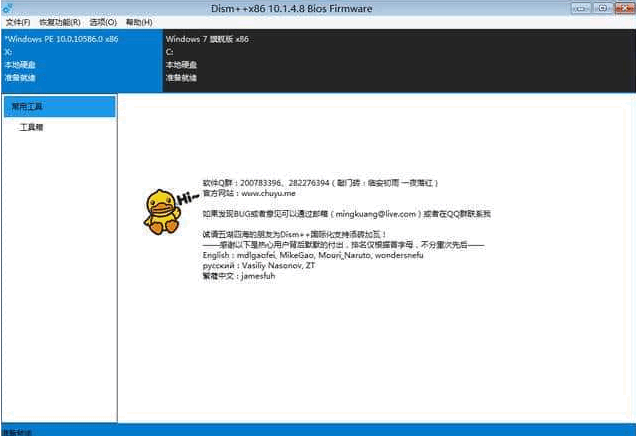Click the Dism++ app icon in title bar

click(7, 8)
